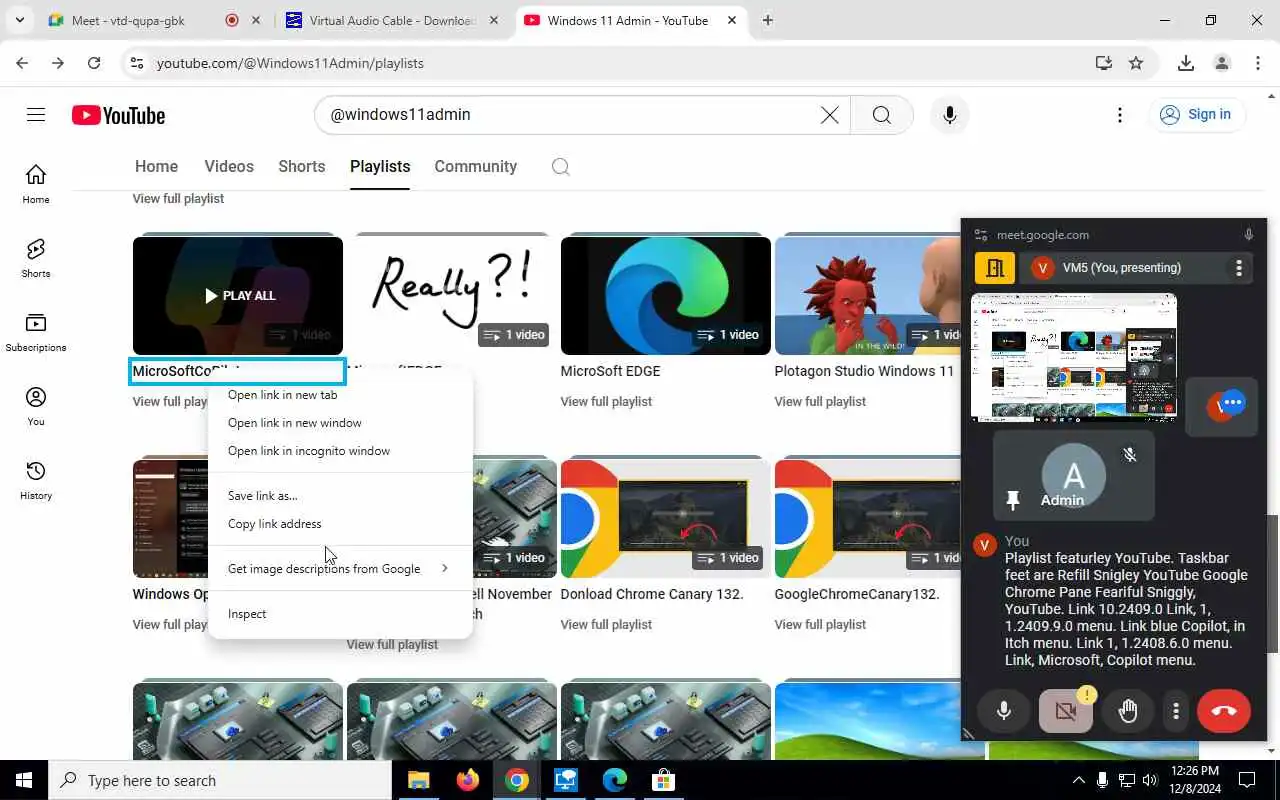1280x800 pixels.
Task: Click install app icon in address bar
Action: pos(1103,63)
